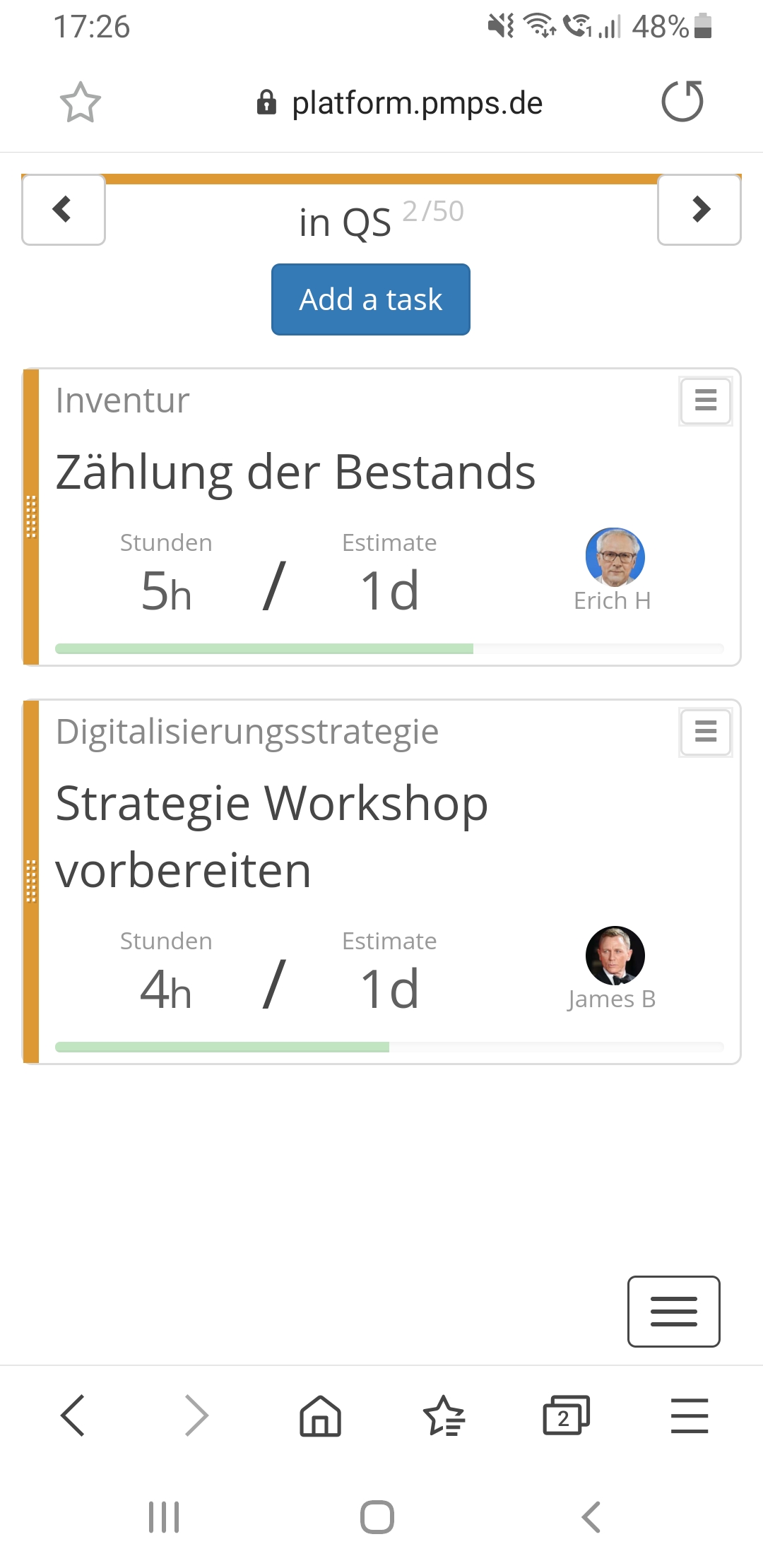Image resolution: width=763 pixels, height=1568 pixels.
Task: Open the Strategie Workshop vorbereiten task
Action: coord(272,836)
